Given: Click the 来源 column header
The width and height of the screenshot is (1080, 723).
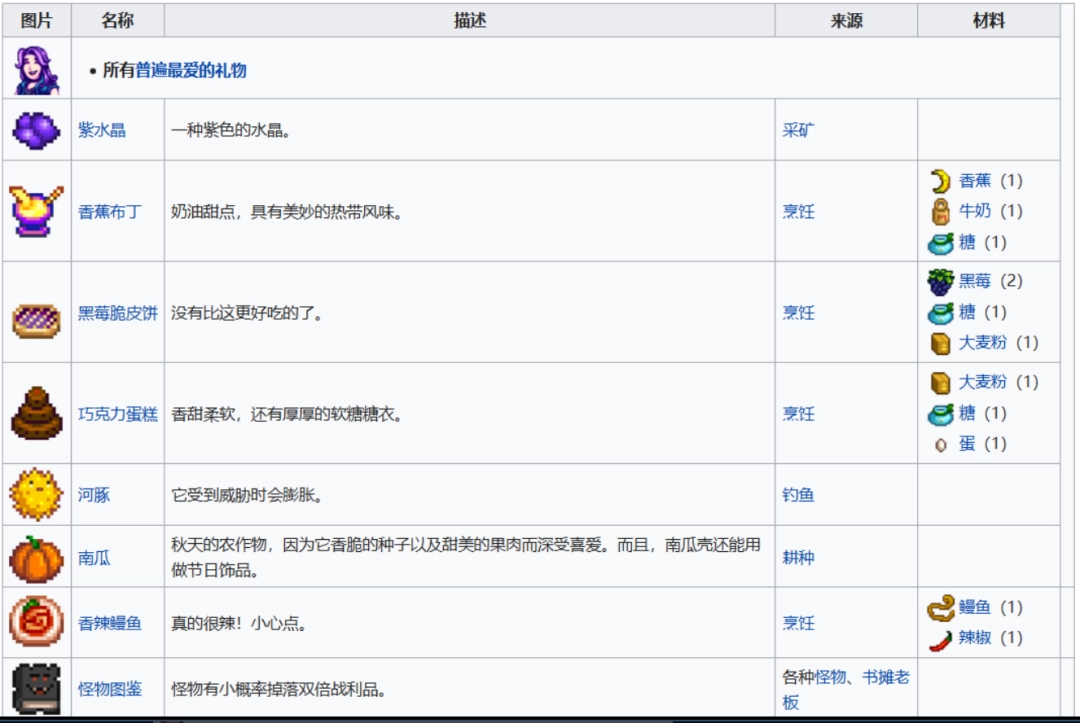Looking at the screenshot, I should (847, 21).
